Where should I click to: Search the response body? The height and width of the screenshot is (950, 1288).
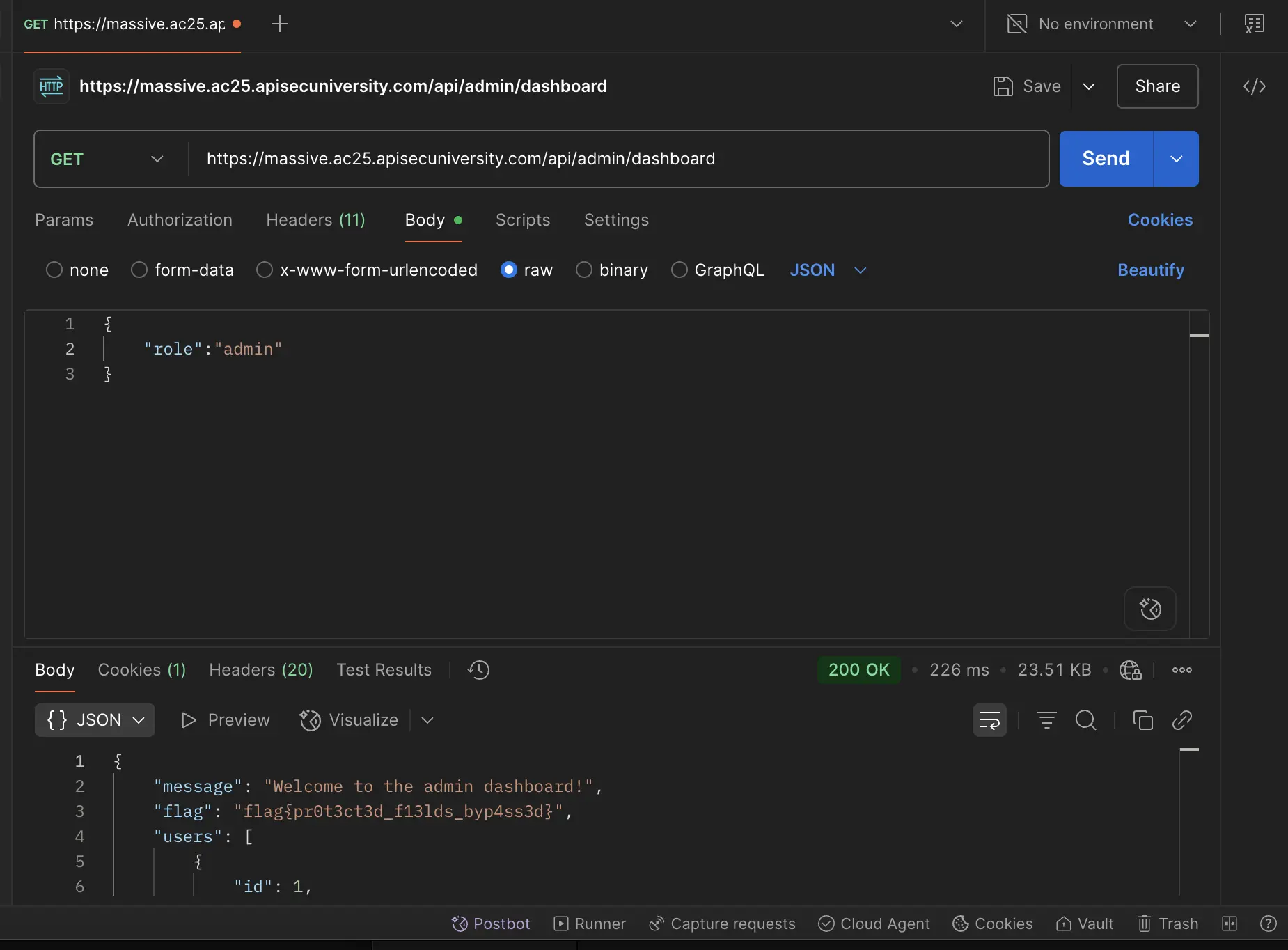1085,720
